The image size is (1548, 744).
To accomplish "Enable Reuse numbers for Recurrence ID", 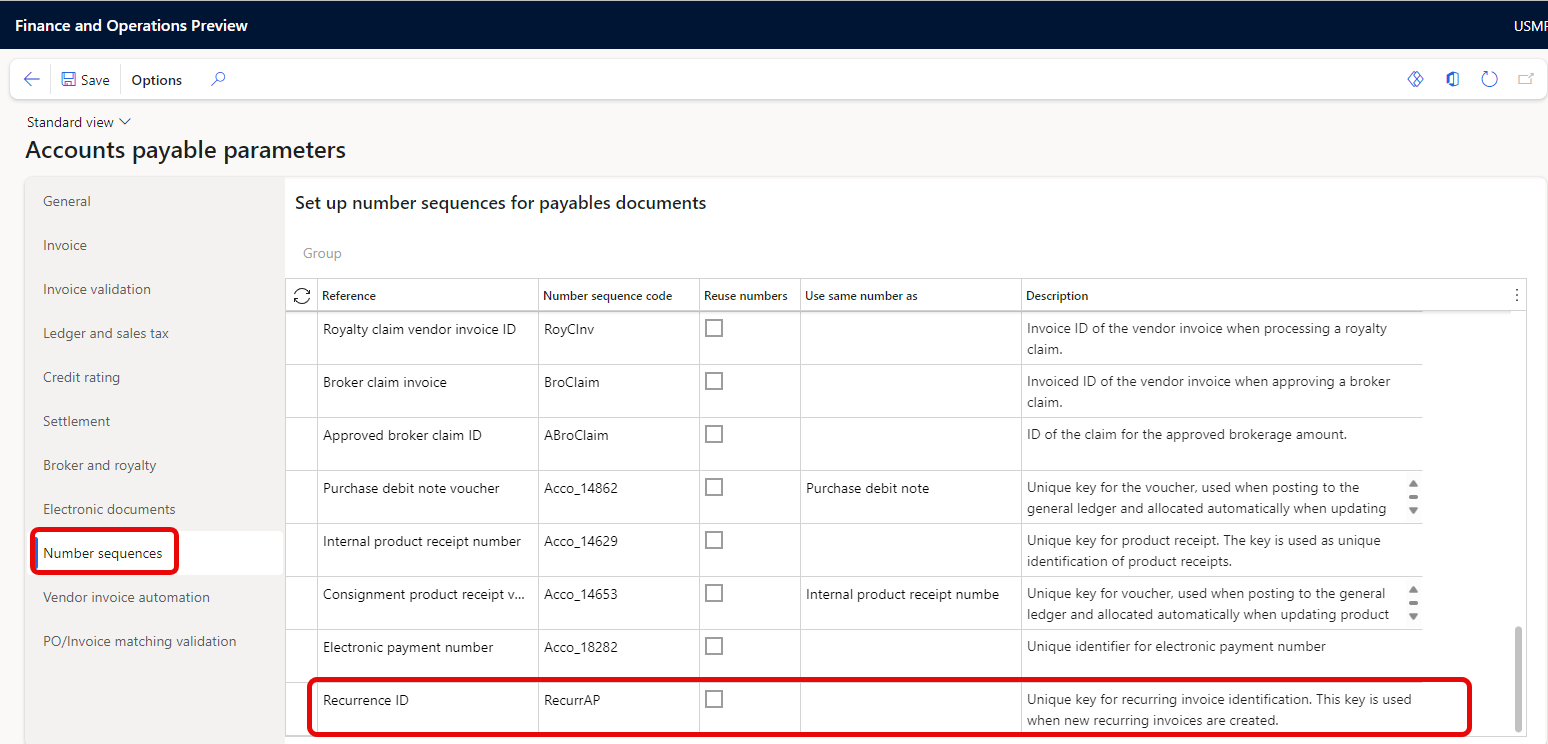I will click(714, 699).
